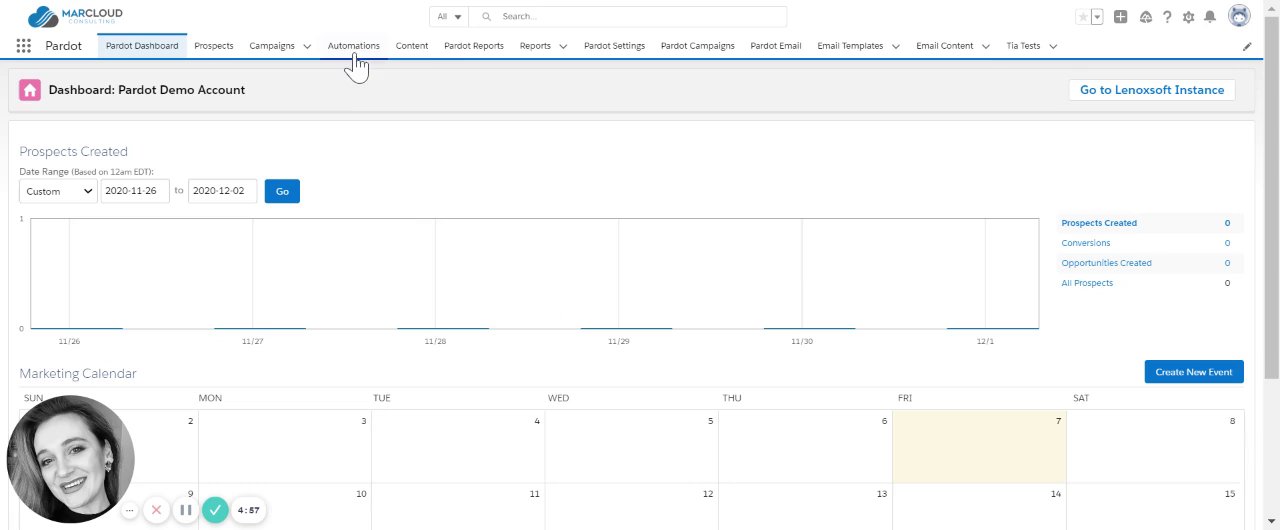Open the App Launcher grid icon
This screenshot has width=1280, height=530.
pos(23,46)
